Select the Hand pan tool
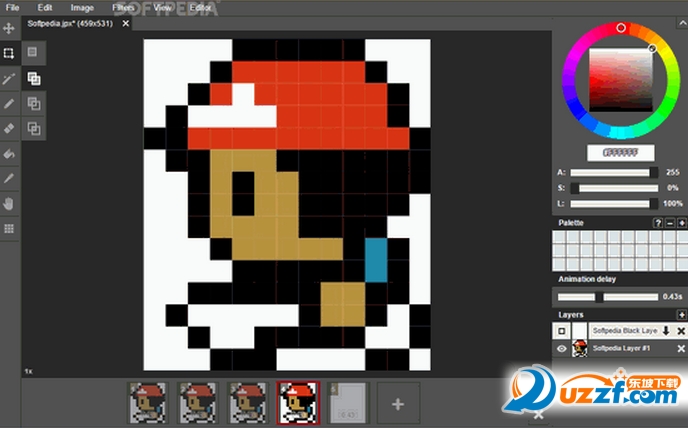 click(9, 204)
